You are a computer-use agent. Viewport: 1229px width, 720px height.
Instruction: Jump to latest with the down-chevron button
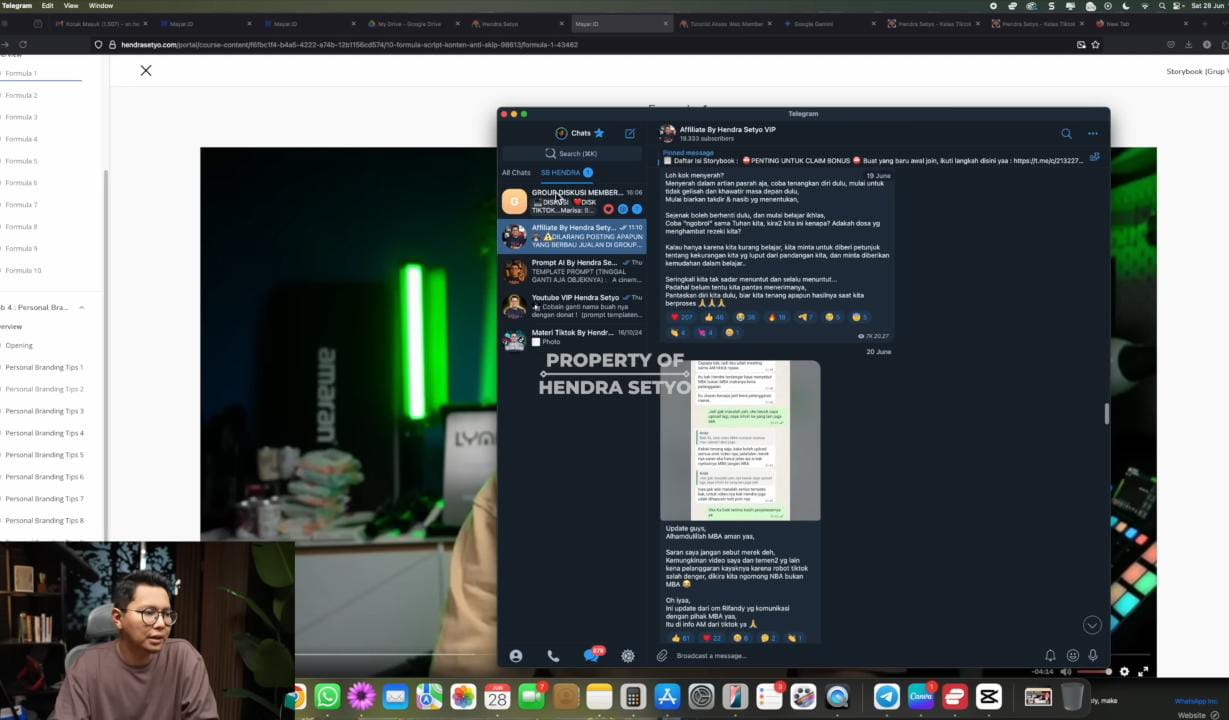[1092, 625]
